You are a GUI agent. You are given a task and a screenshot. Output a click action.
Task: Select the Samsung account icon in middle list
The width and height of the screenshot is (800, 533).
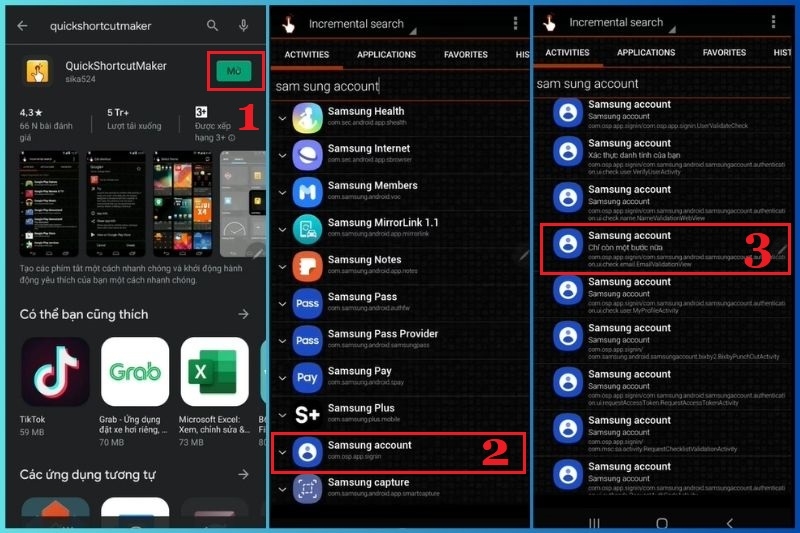pos(307,452)
